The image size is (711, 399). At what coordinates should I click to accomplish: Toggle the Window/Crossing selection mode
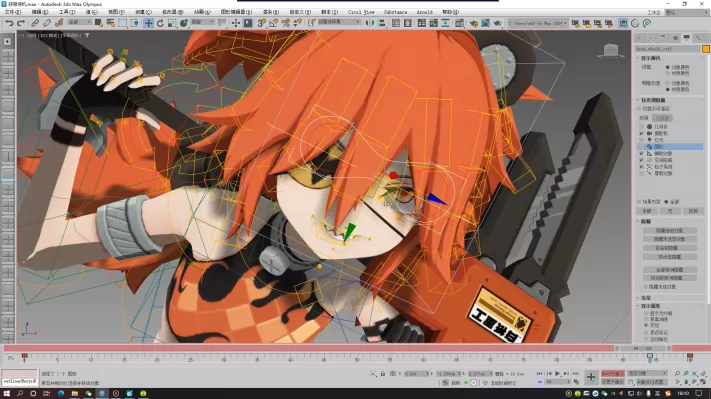pos(135,23)
